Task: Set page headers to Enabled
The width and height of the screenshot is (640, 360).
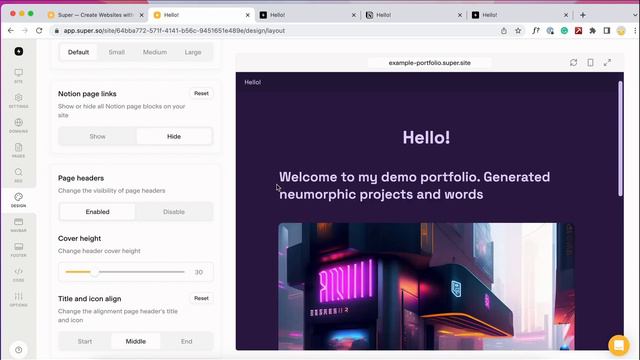Action: coord(98,212)
